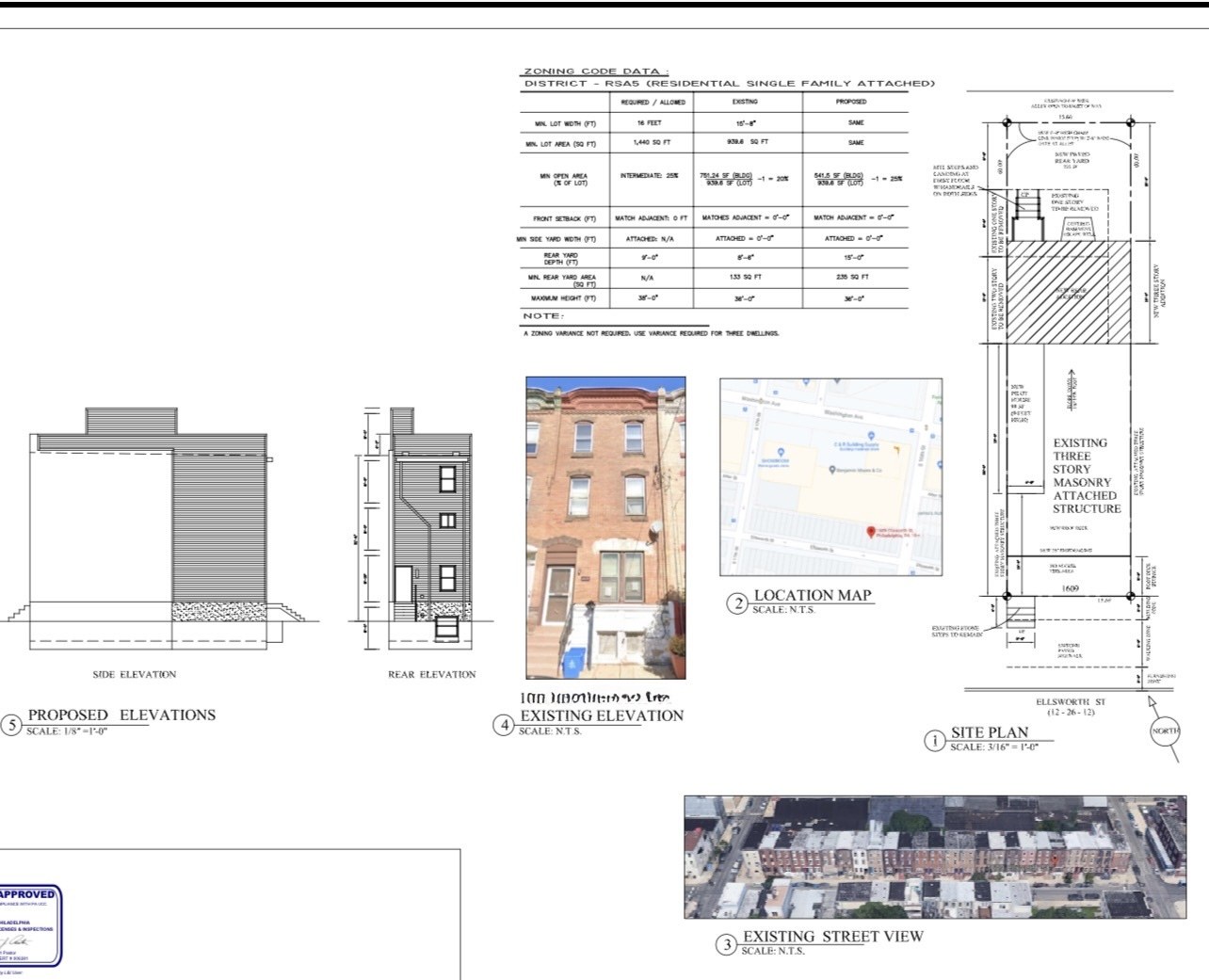Screen dimensions: 1209x980
Task: Click the 'MATCH ADJACENT: 0 FT' cell
Action: tap(652, 218)
